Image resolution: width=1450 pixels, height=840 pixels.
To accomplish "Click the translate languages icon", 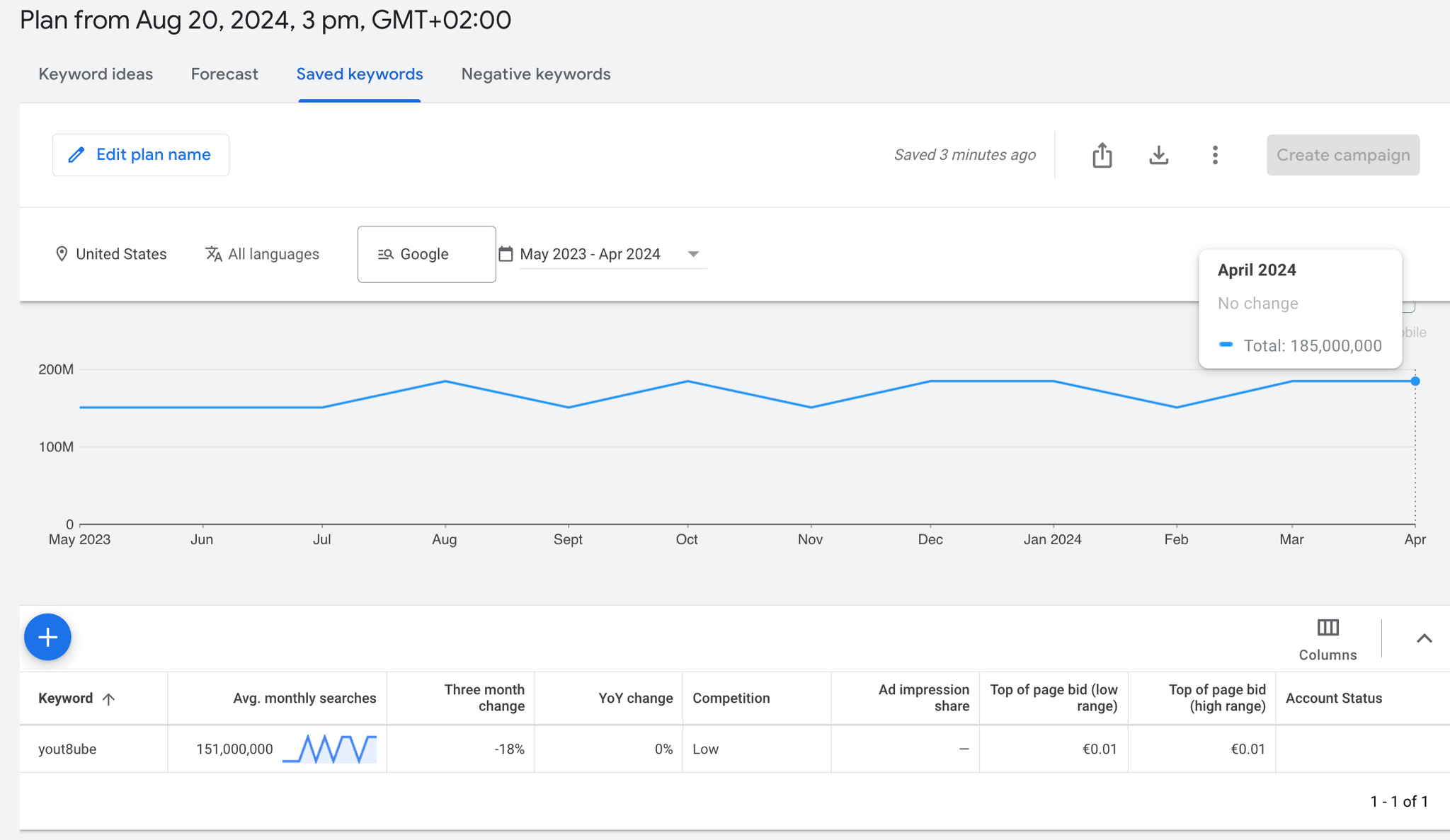I will pos(213,254).
